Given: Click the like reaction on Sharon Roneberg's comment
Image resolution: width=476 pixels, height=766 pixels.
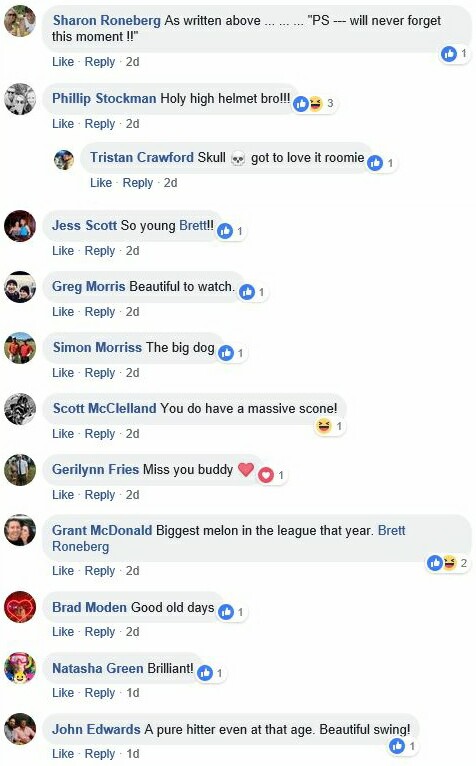Looking at the screenshot, I should pyautogui.click(x=449, y=53).
